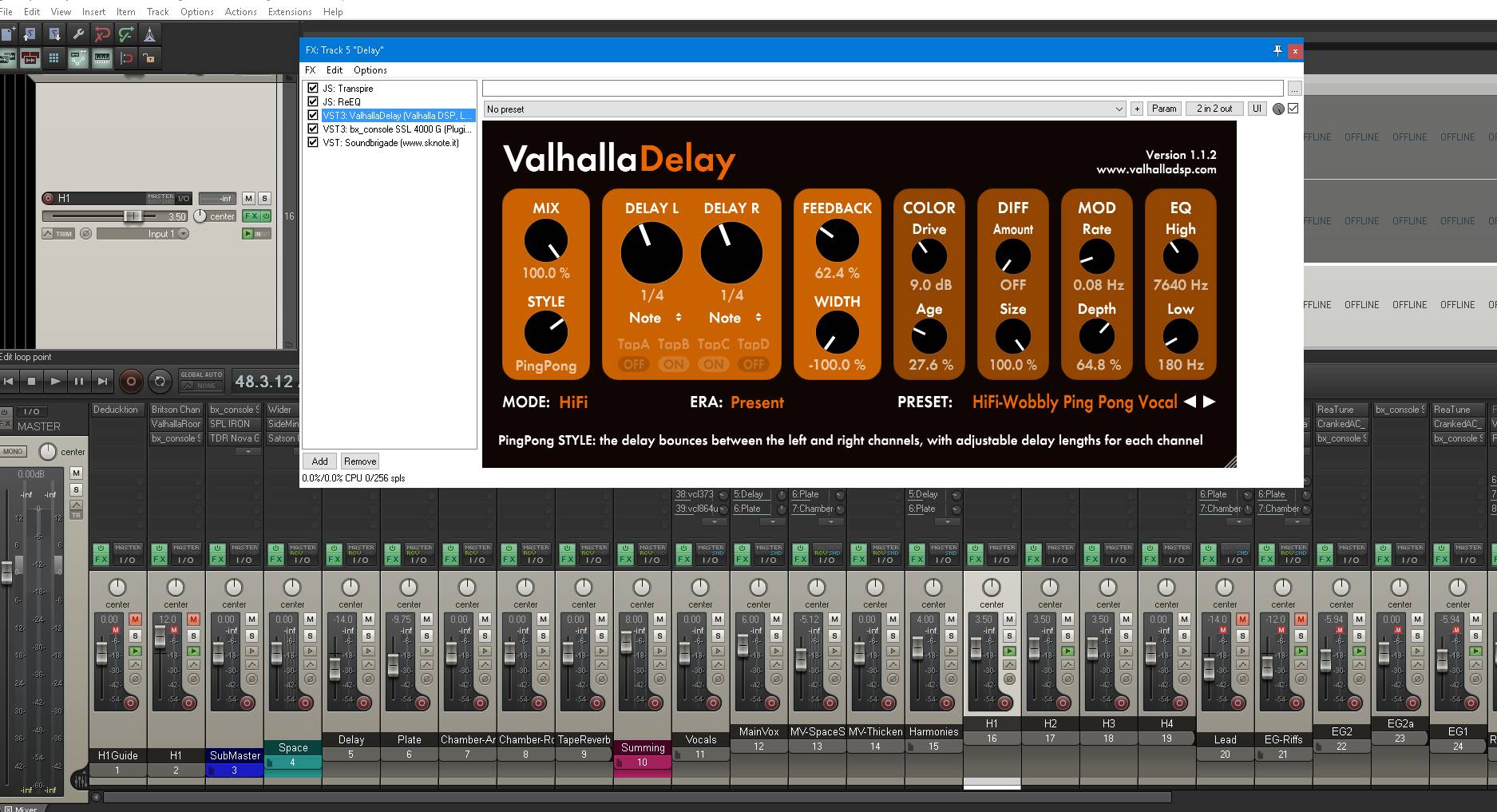The image size is (1497, 812).
Task: Select the next preset arrow in ValhallaDelay
Action: 1209,402
